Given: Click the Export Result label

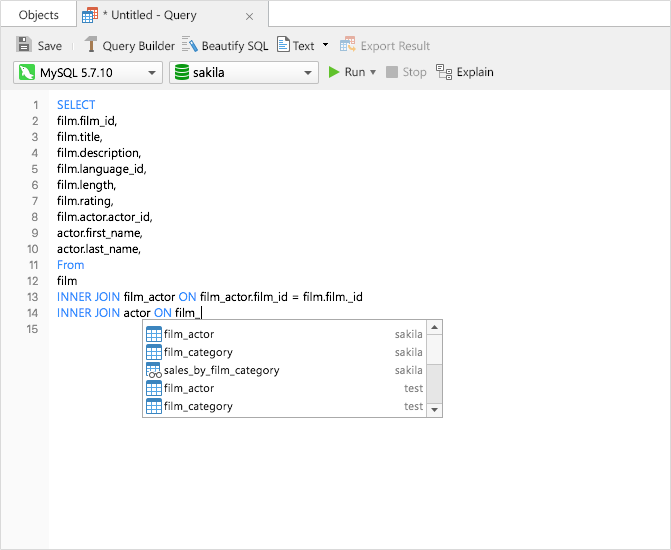Looking at the screenshot, I should point(395,46).
